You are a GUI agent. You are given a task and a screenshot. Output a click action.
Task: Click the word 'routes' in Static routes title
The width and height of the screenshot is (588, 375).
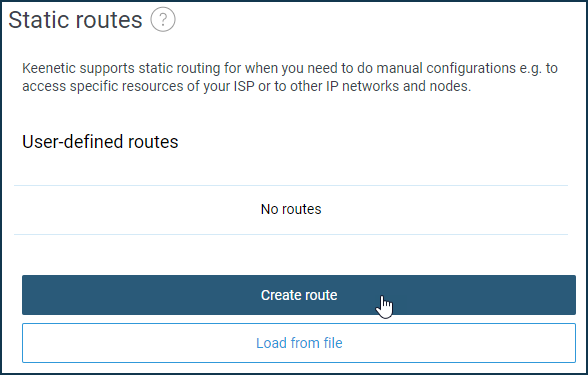[x=110, y=21]
